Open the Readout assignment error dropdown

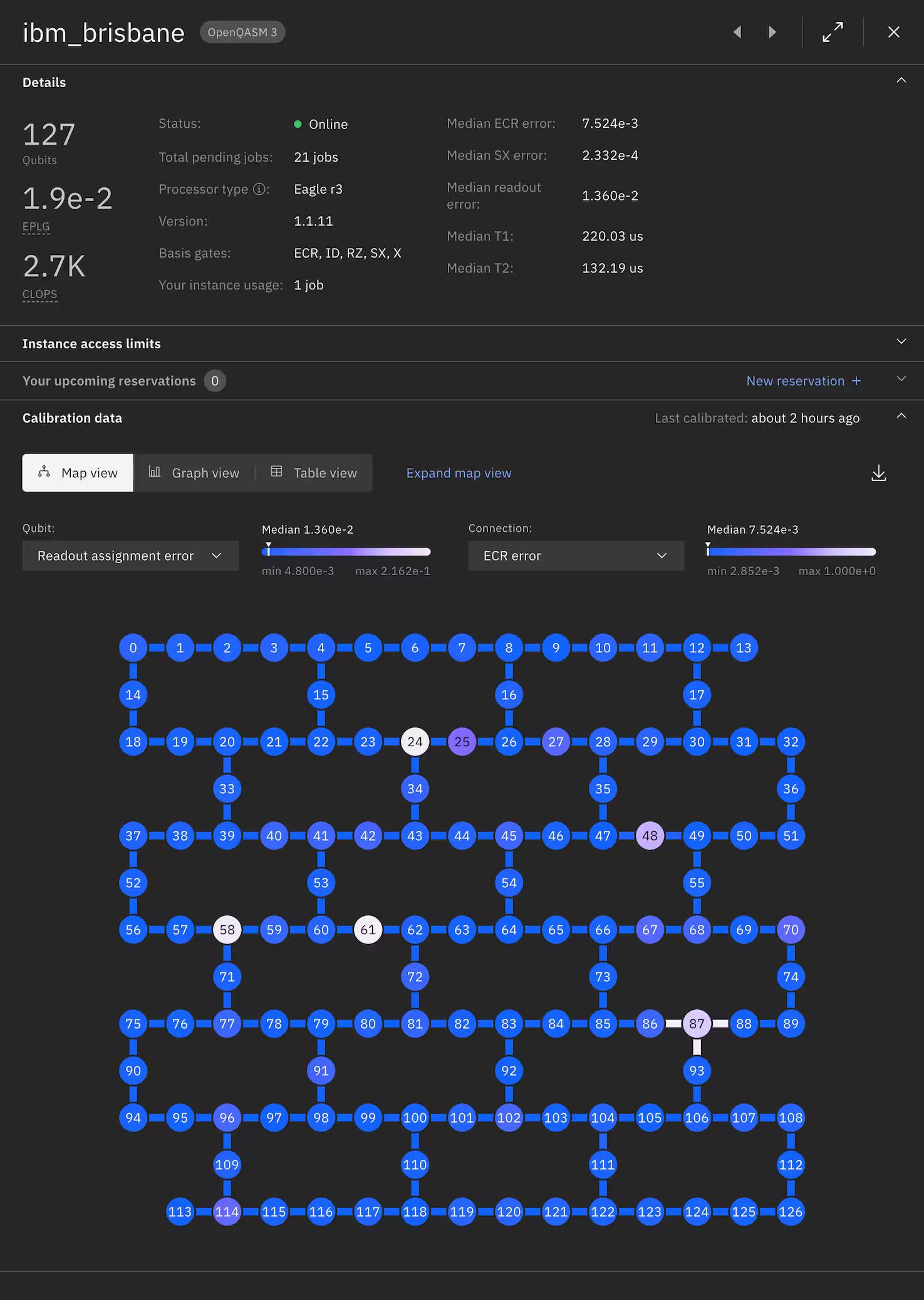coord(130,556)
